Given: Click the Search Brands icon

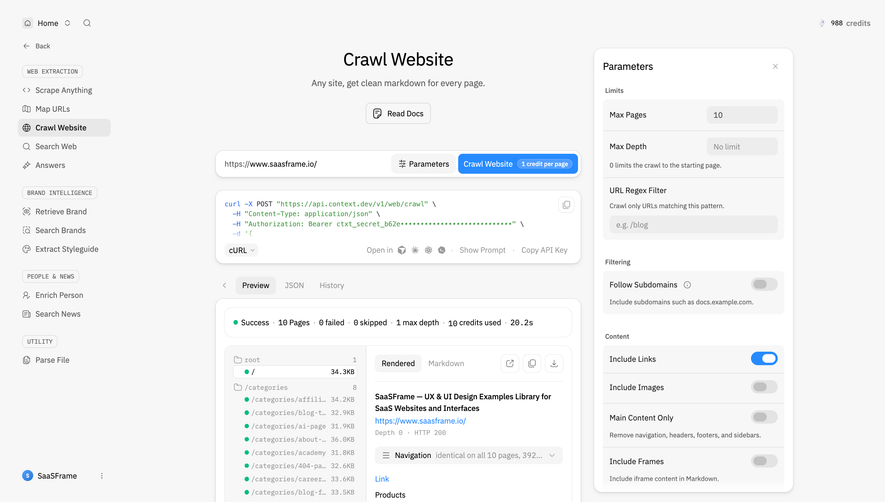Looking at the screenshot, I should click(27, 230).
